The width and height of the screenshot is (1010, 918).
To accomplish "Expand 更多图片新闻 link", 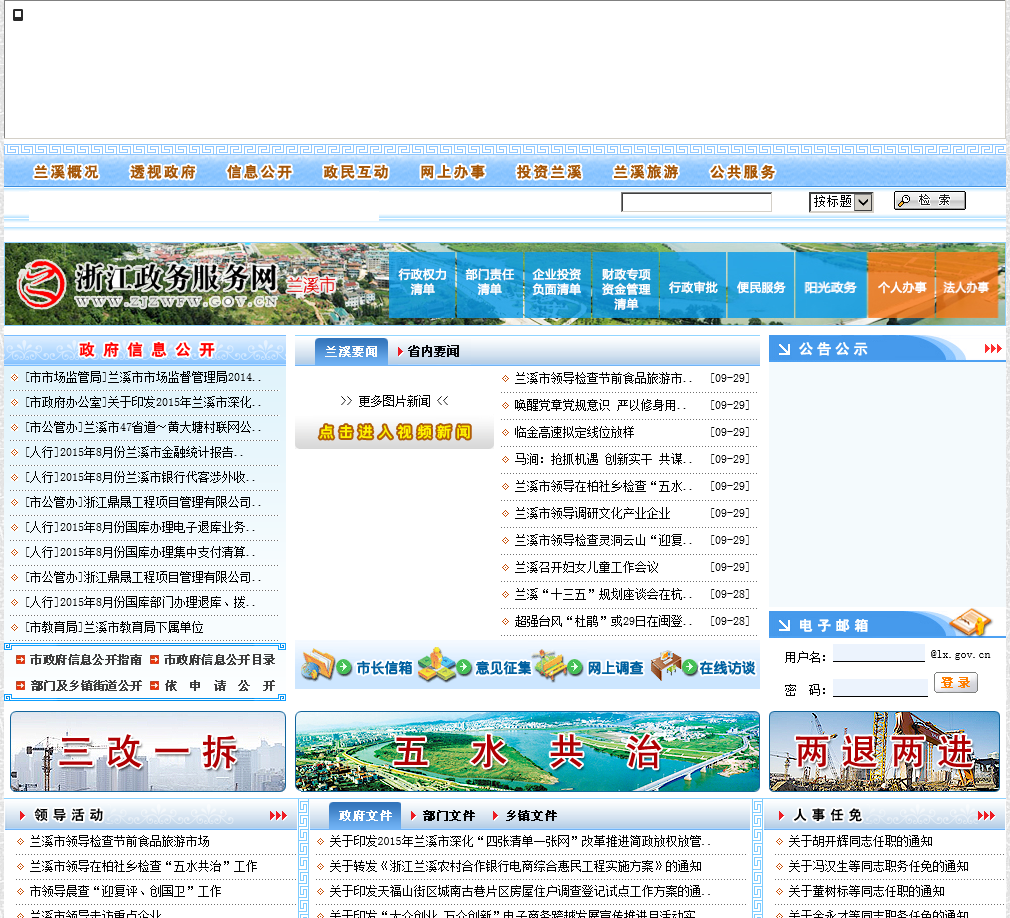I will point(394,401).
